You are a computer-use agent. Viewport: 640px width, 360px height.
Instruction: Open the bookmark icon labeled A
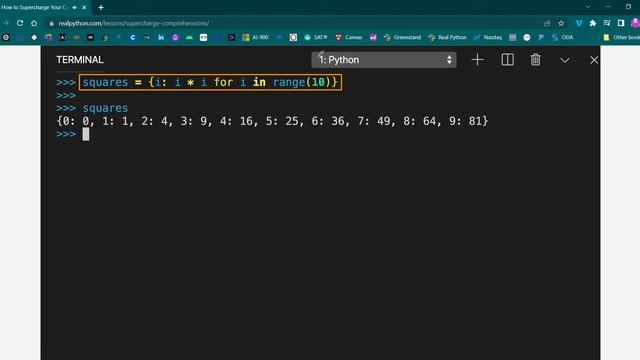(62, 37)
